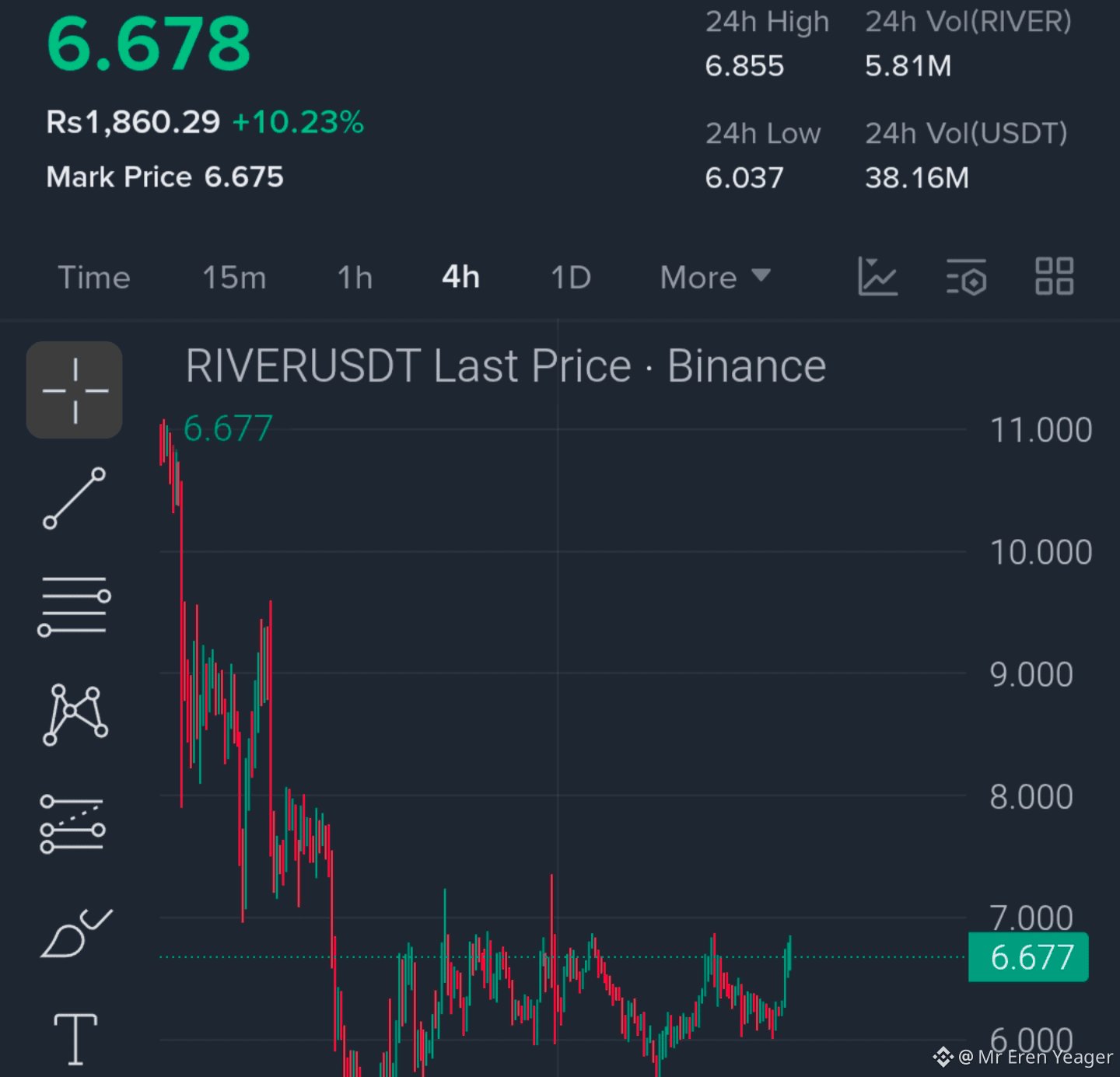1120x1077 pixels.
Task: Open the grid layout icon
Action: [1055, 277]
